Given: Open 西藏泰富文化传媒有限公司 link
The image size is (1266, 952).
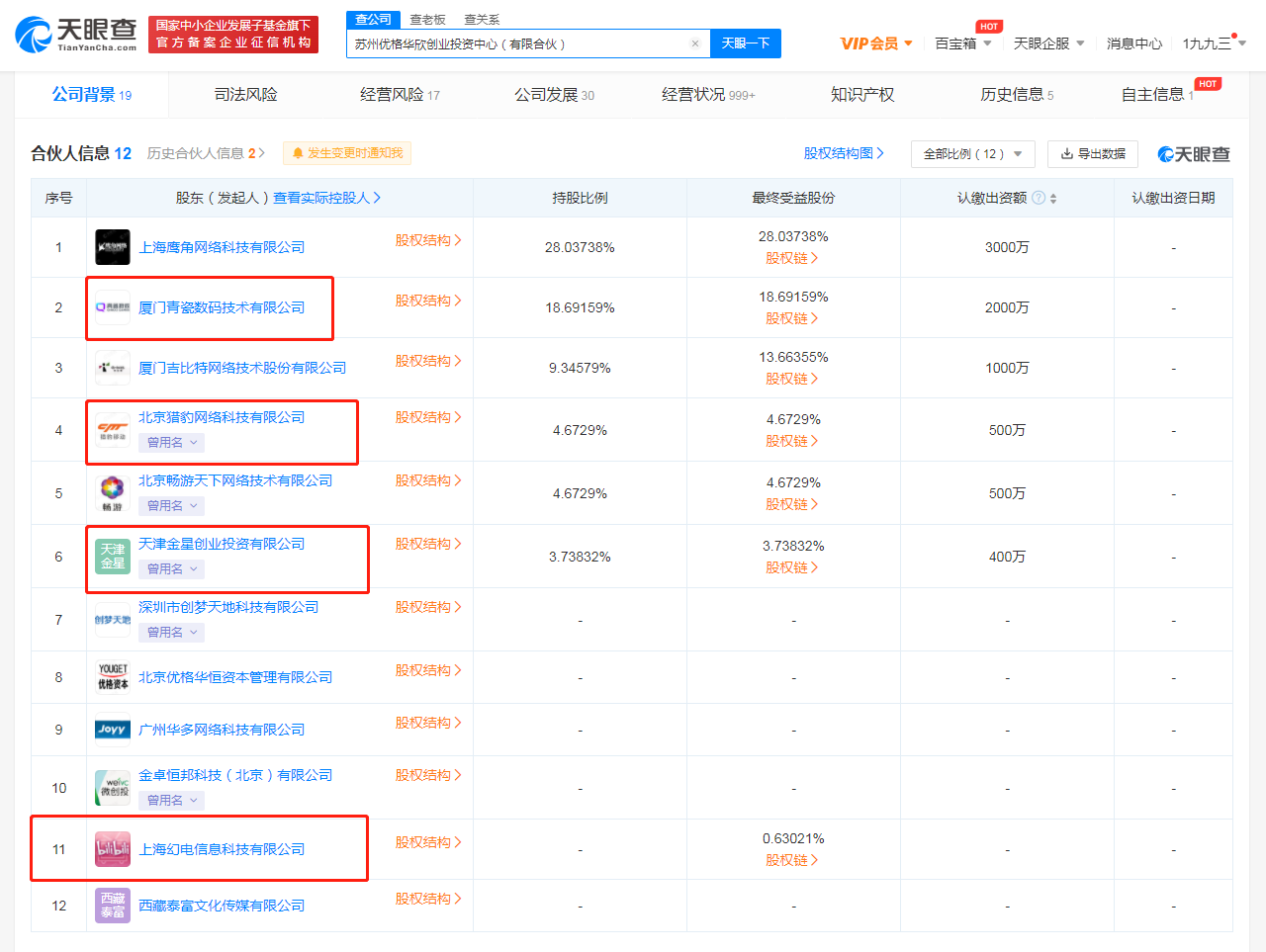Looking at the screenshot, I should (x=222, y=906).
